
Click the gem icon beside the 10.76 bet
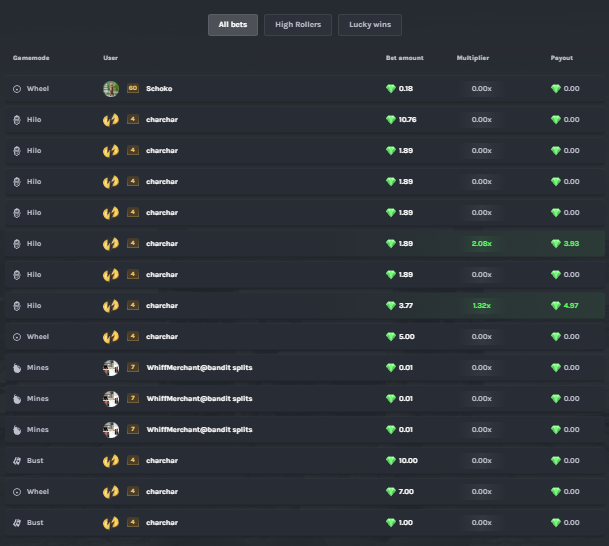click(x=391, y=120)
